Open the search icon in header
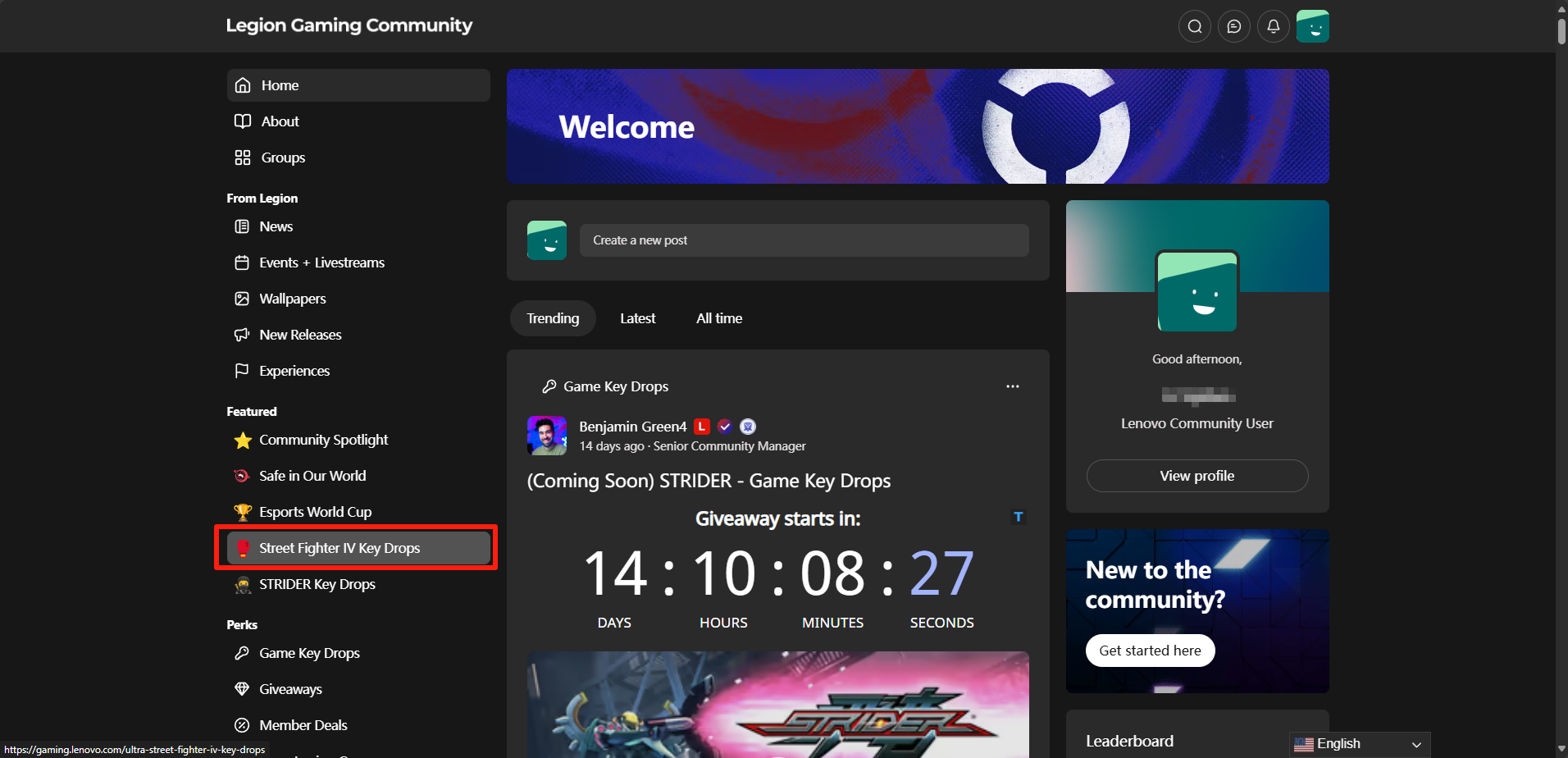1568x758 pixels. 1195,26
